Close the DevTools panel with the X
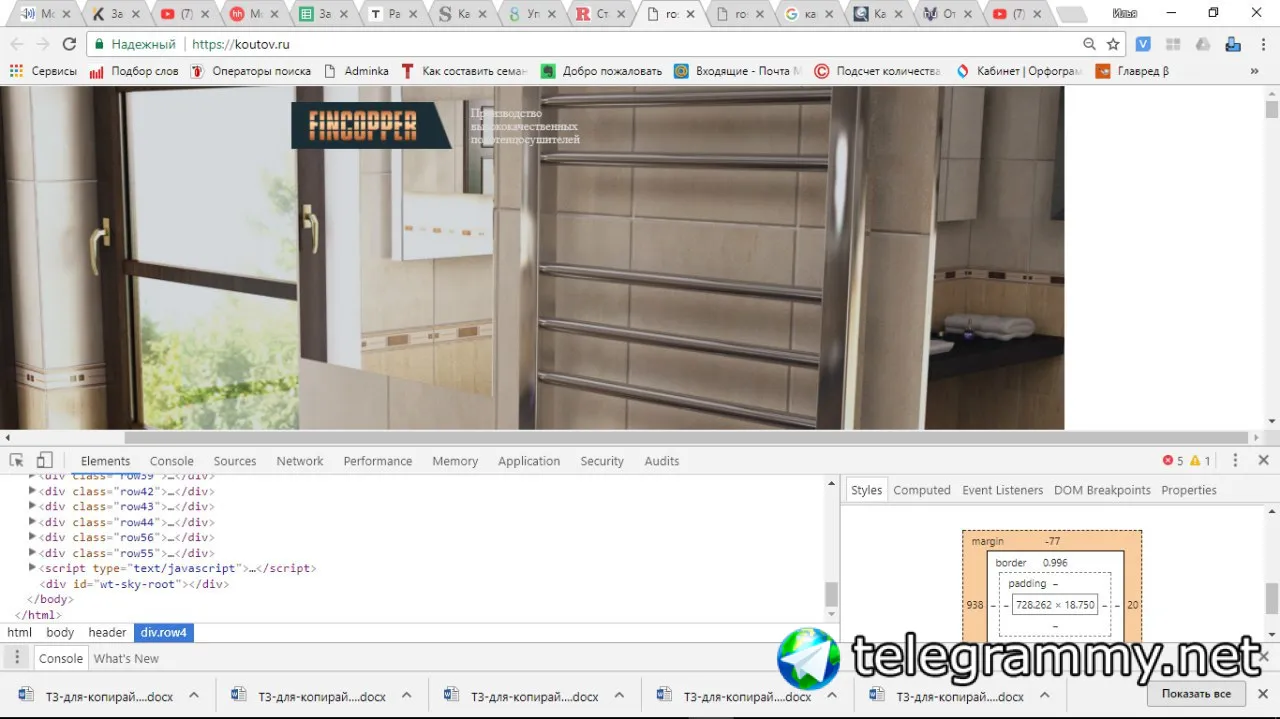The image size is (1280, 719). [x=1263, y=460]
